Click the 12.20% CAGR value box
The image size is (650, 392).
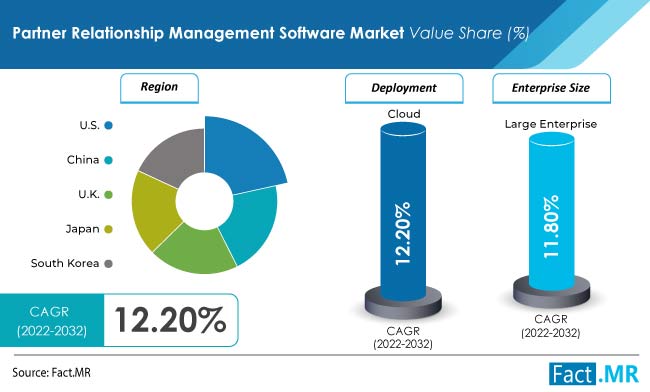point(171,320)
